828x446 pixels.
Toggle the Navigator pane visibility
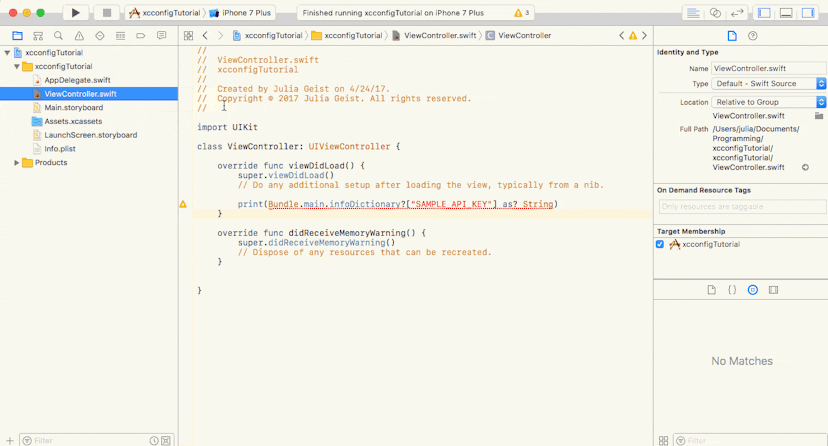[764, 13]
